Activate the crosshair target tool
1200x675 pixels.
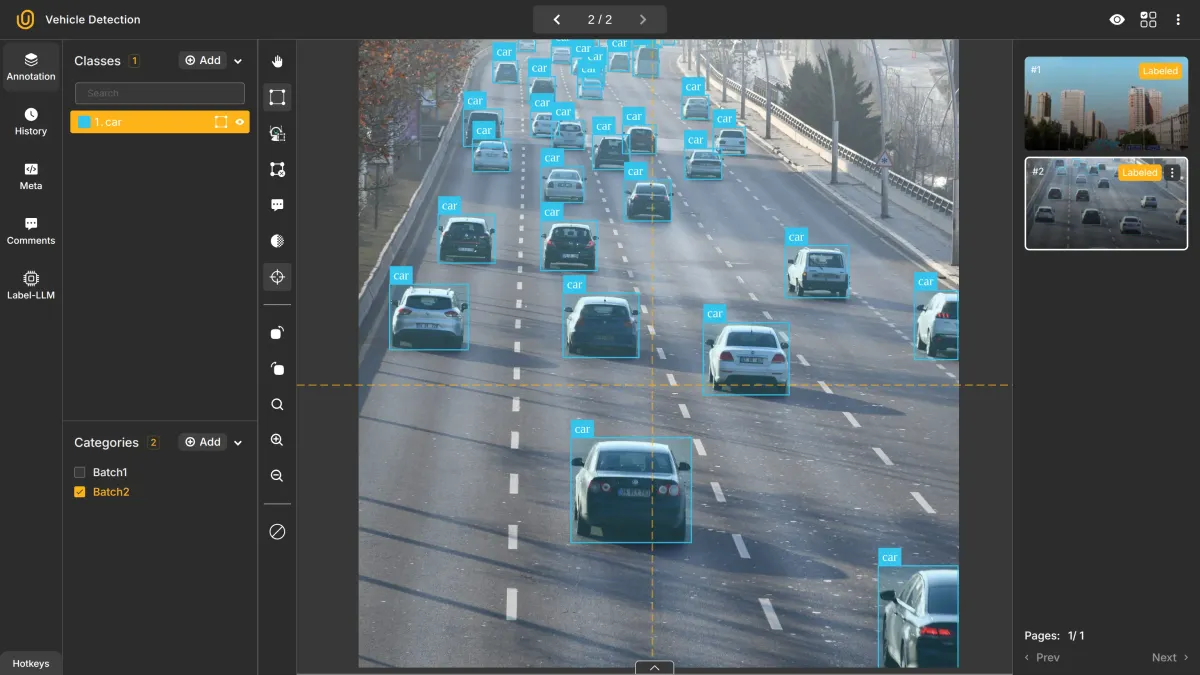tap(277, 277)
